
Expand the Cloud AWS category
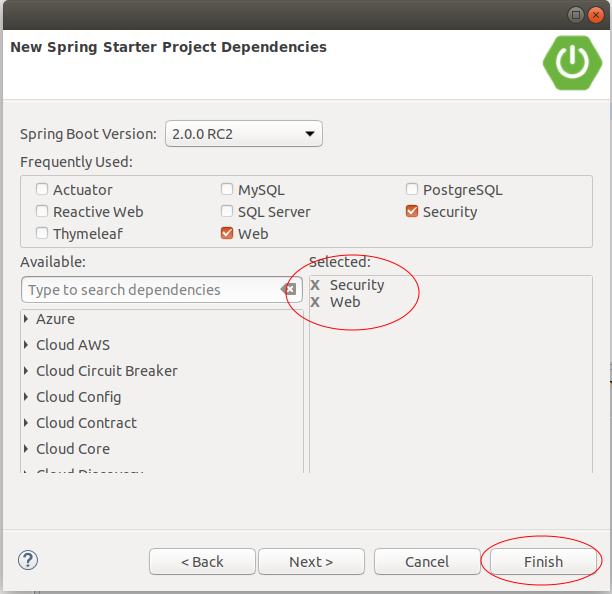[x=26, y=345]
